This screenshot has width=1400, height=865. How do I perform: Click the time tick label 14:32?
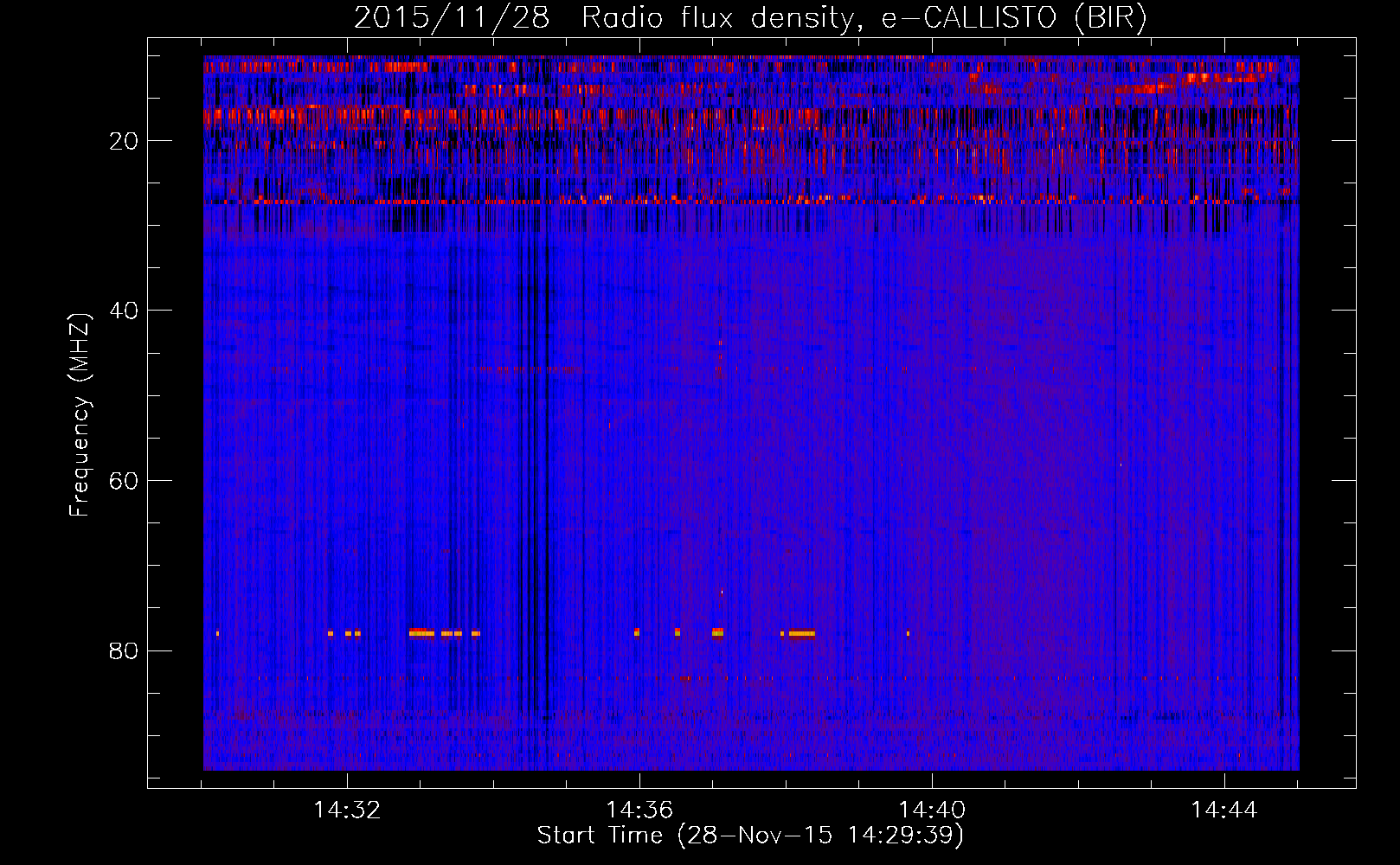[347, 811]
